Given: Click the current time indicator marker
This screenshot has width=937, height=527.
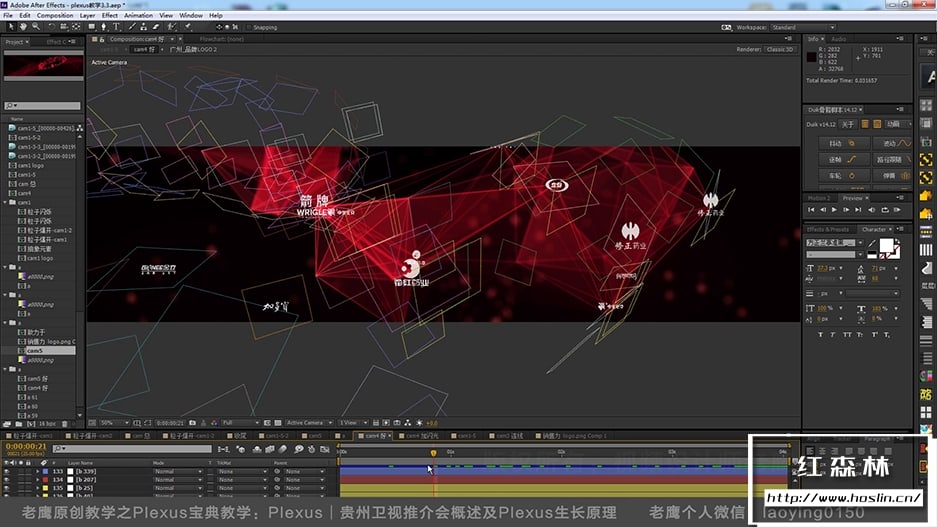Looking at the screenshot, I should coord(433,454).
